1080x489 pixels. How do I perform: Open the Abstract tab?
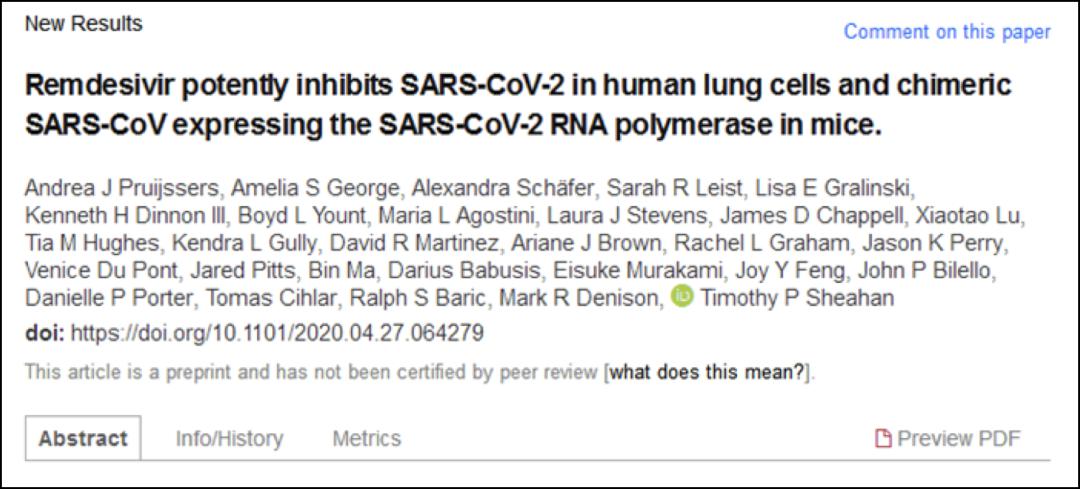83,438
